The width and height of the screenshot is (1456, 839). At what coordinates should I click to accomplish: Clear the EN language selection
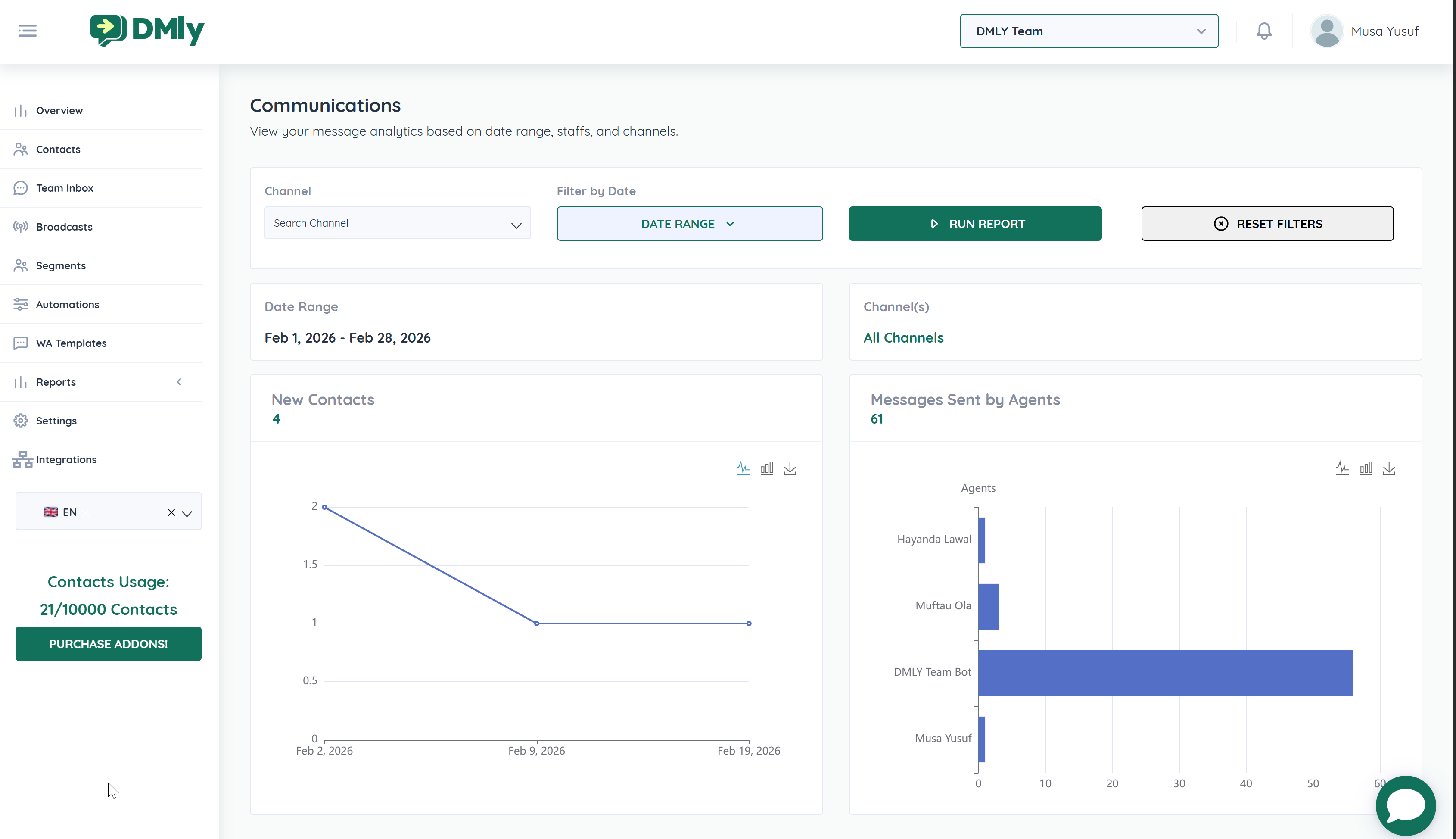[x=171, y=512]
